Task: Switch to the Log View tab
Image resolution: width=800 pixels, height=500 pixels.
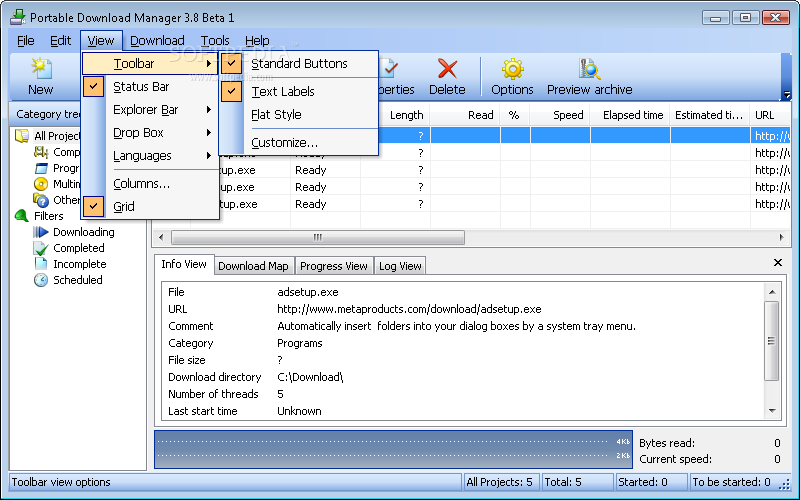Action: pyautogui.click(x=400, y=266)
